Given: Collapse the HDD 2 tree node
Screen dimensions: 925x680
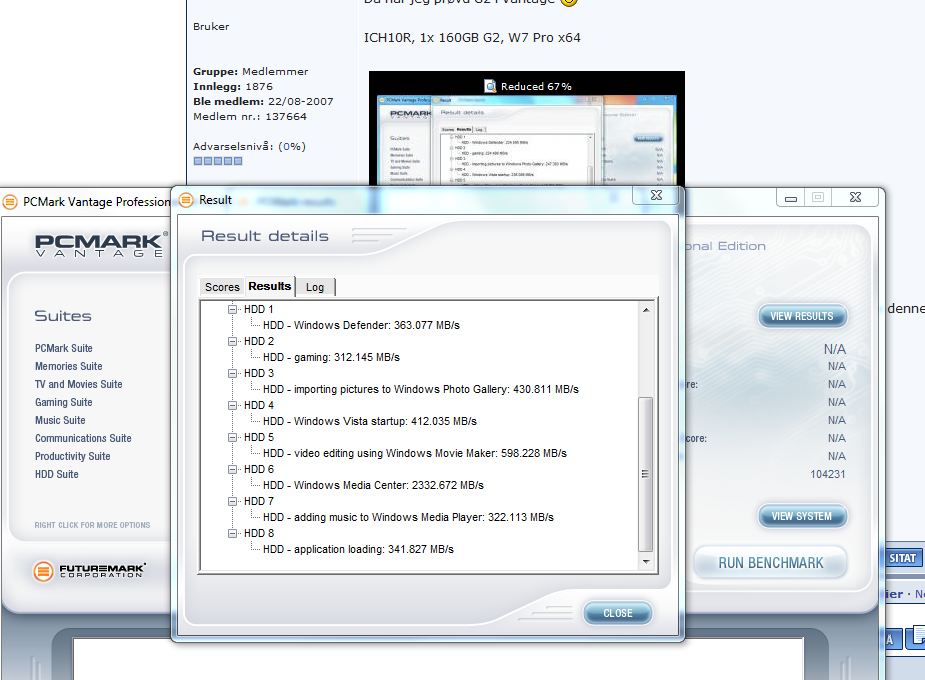Looking at the screenshot, I should click(x=232, y=341).
